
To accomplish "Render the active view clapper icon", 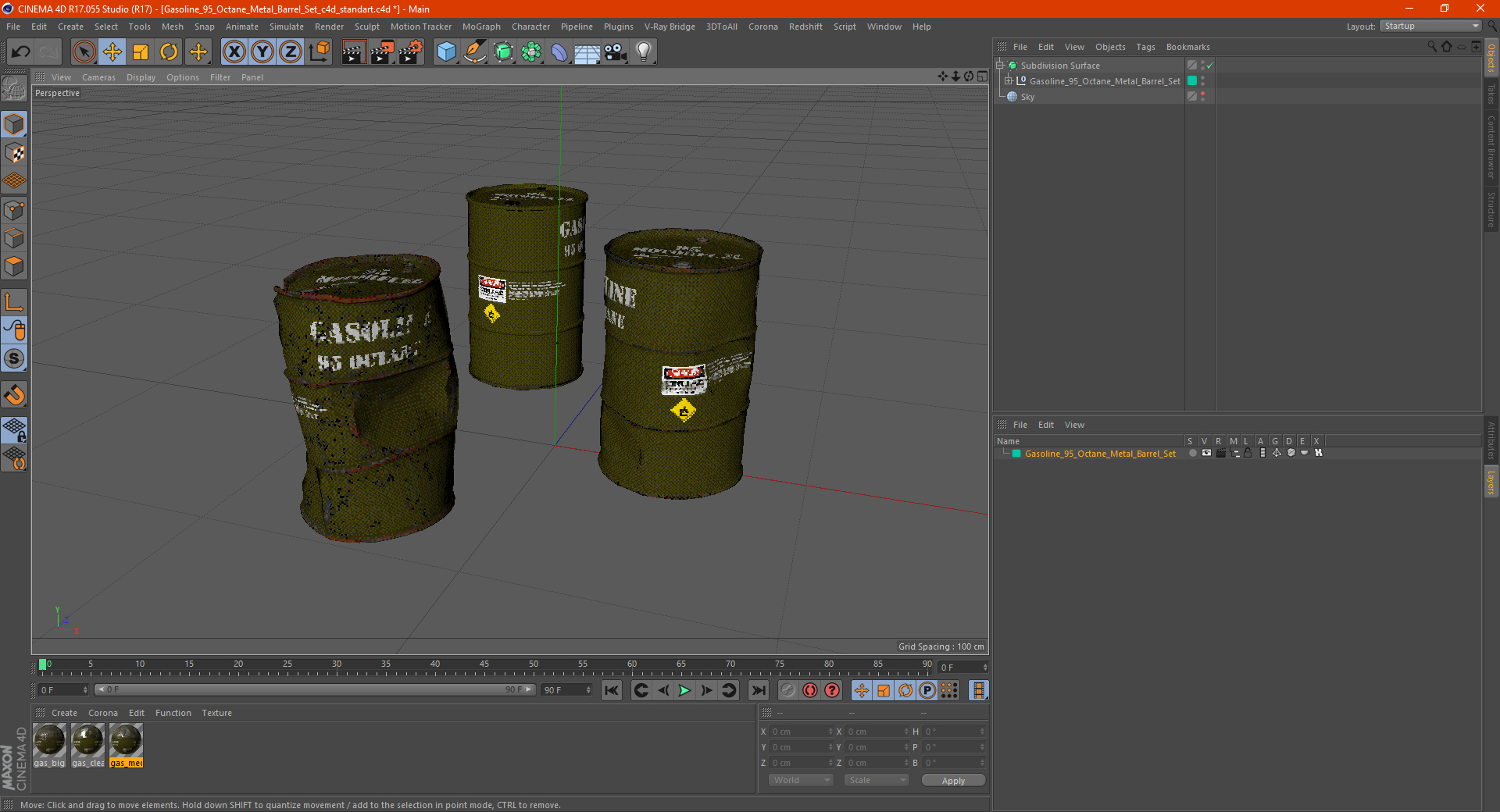I will [353, 52].
